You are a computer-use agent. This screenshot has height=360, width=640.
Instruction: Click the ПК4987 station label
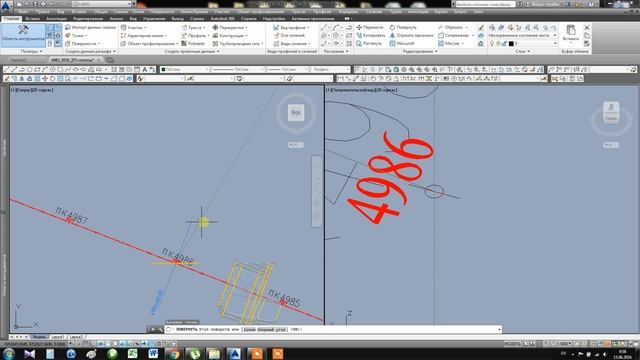pyautogui.click(x=71, y=215)
